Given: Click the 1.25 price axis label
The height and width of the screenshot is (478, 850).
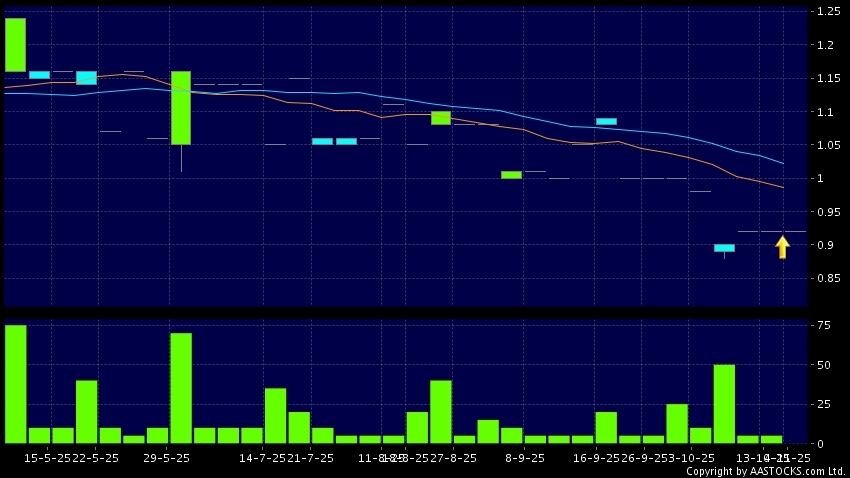Looking at the screenshot, I should pos(827,11).
